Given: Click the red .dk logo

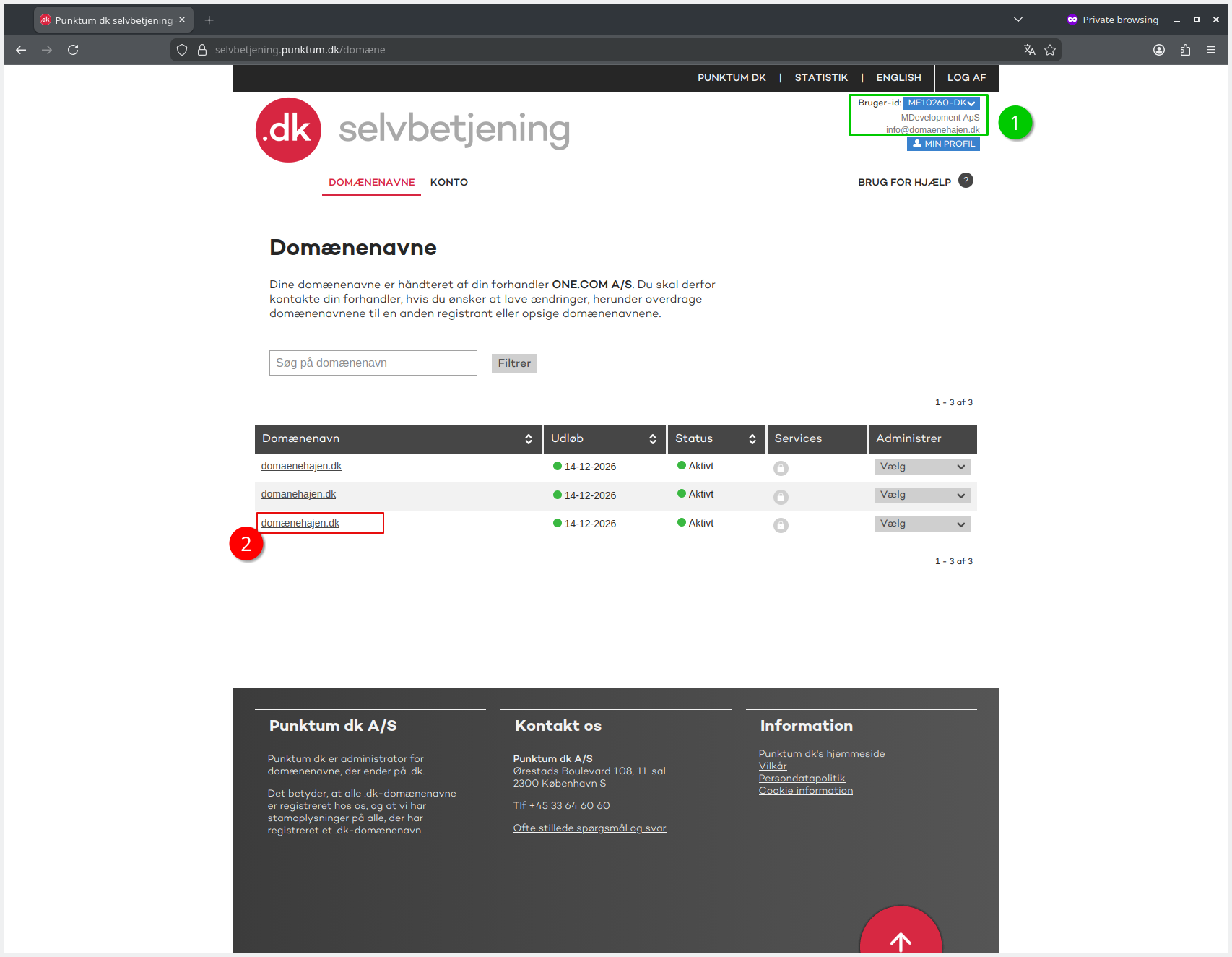Looking at the screenshot, I should click(x=288, y=130).
